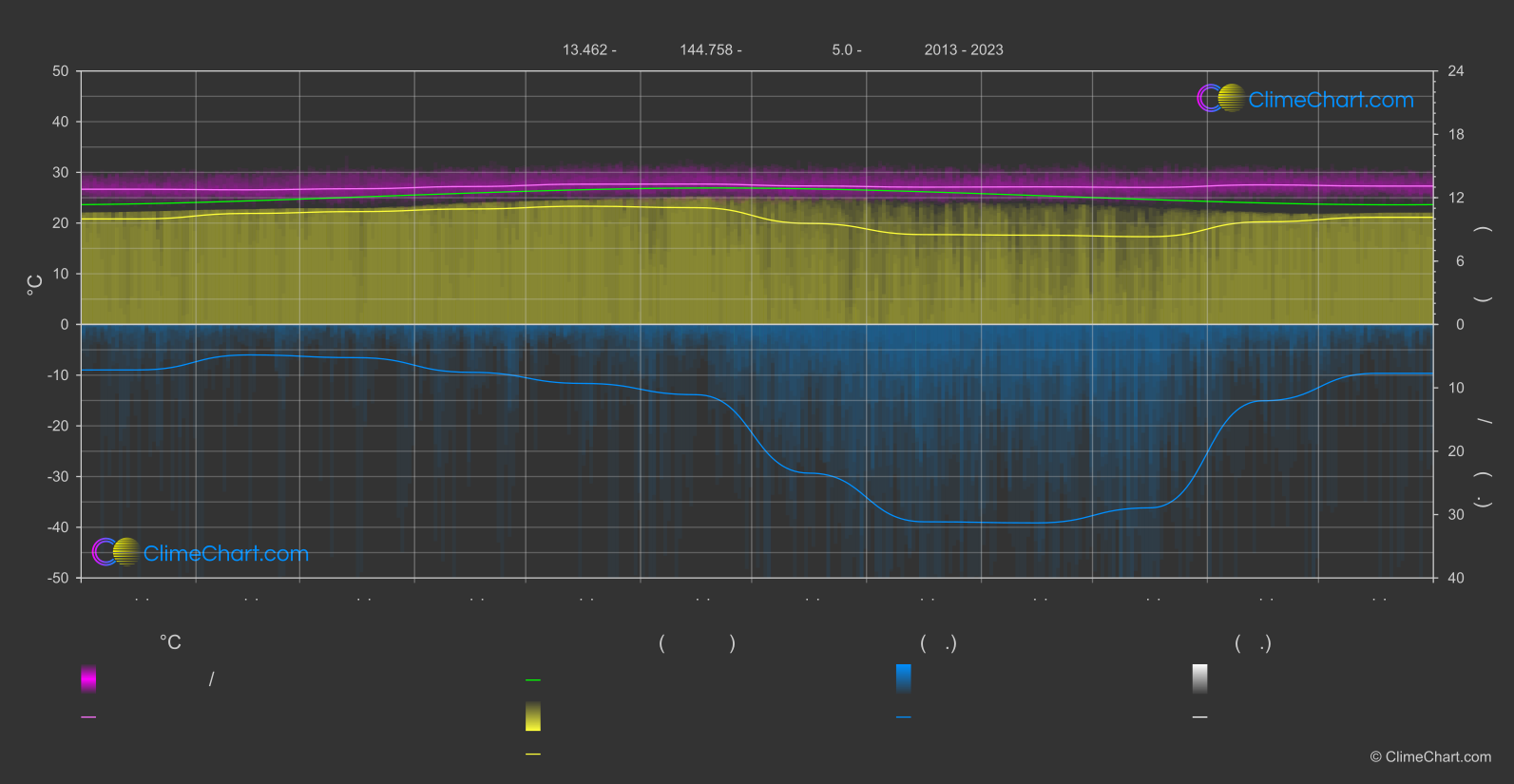Click the blue line legend marker
Viewport: 1514px width, 784px height.
click(904, 717)
